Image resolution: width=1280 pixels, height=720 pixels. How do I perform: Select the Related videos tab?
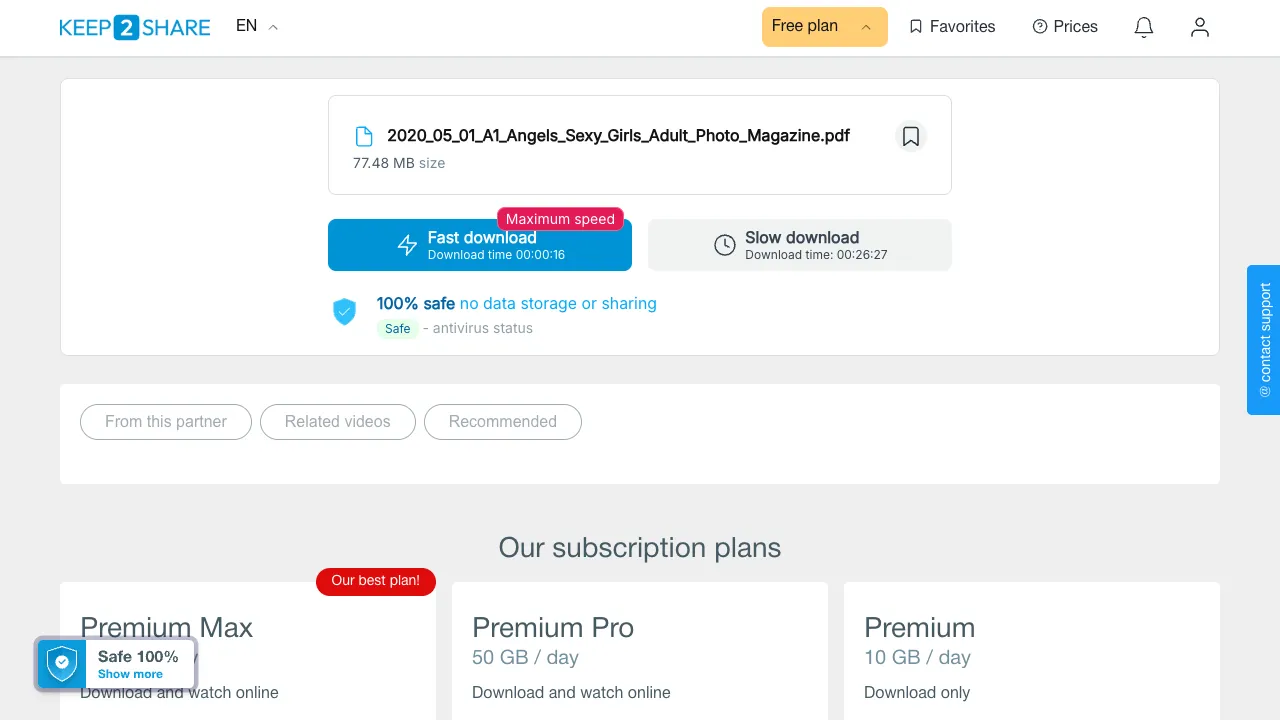click(x=338, y=421)
